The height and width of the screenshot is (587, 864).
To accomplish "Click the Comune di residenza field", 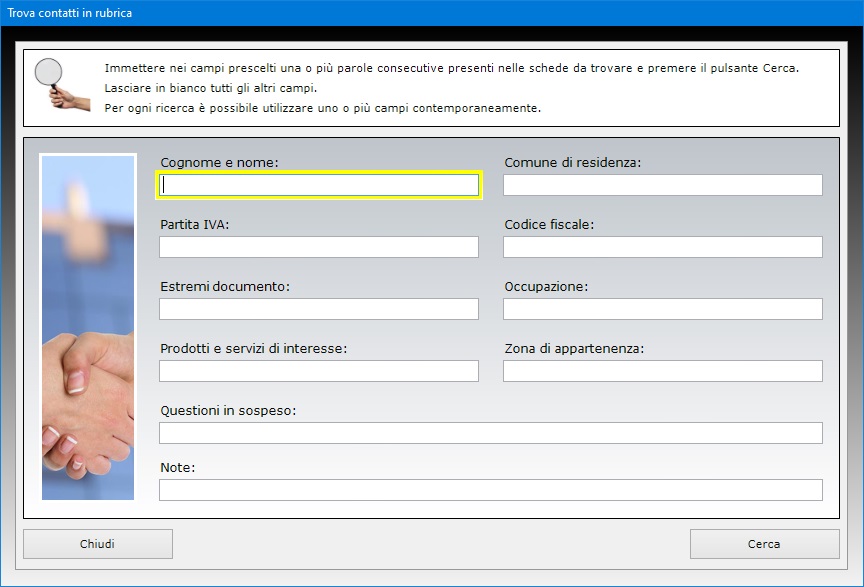I will [x=662, y=185].
